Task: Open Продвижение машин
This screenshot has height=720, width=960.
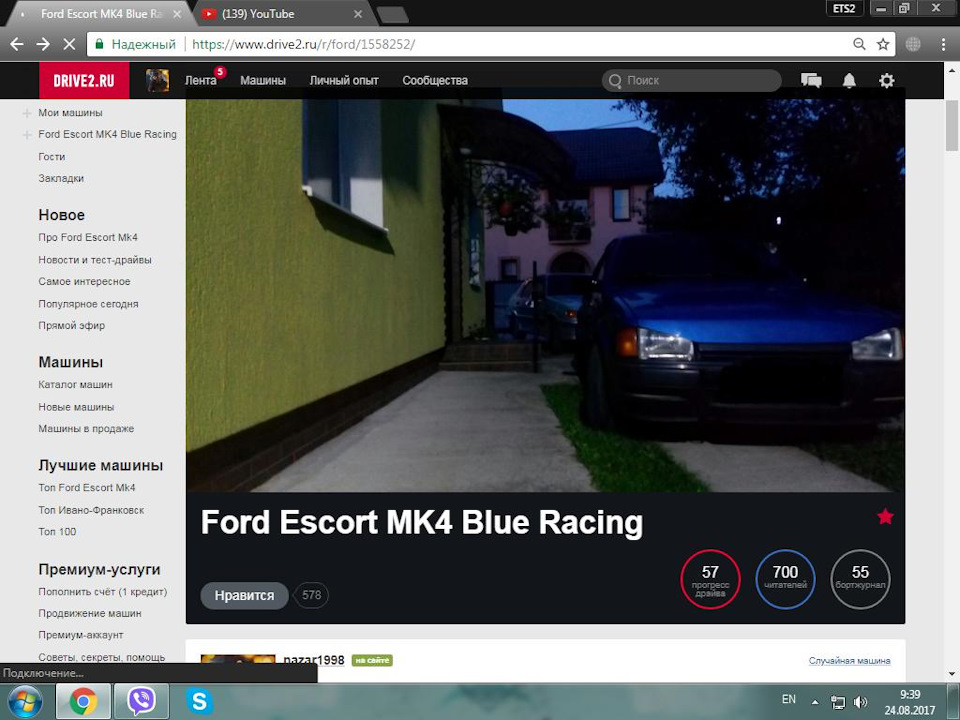Action: [x=90, y=613]
